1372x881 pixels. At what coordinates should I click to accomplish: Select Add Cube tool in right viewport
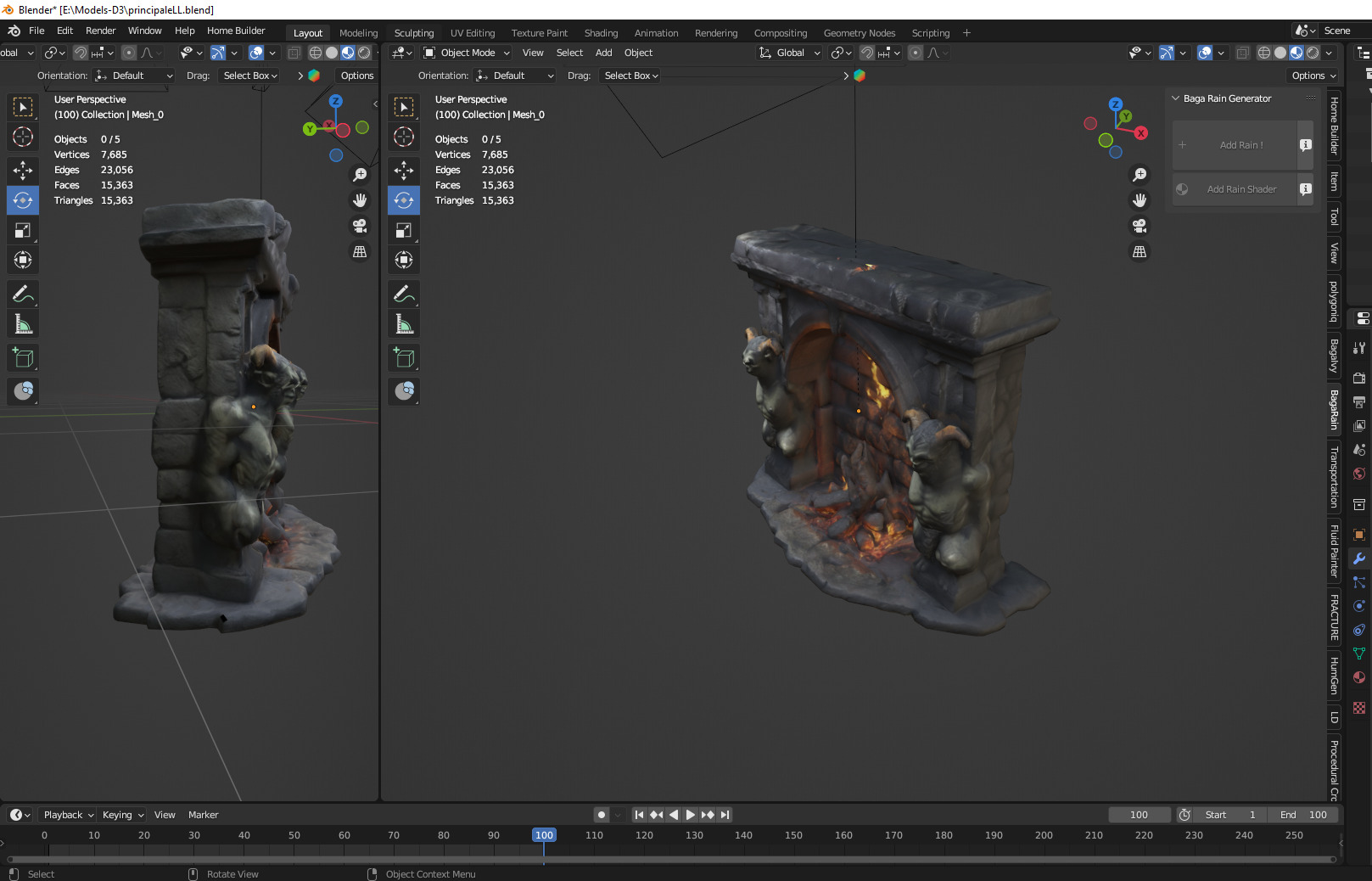pos(404,357)
